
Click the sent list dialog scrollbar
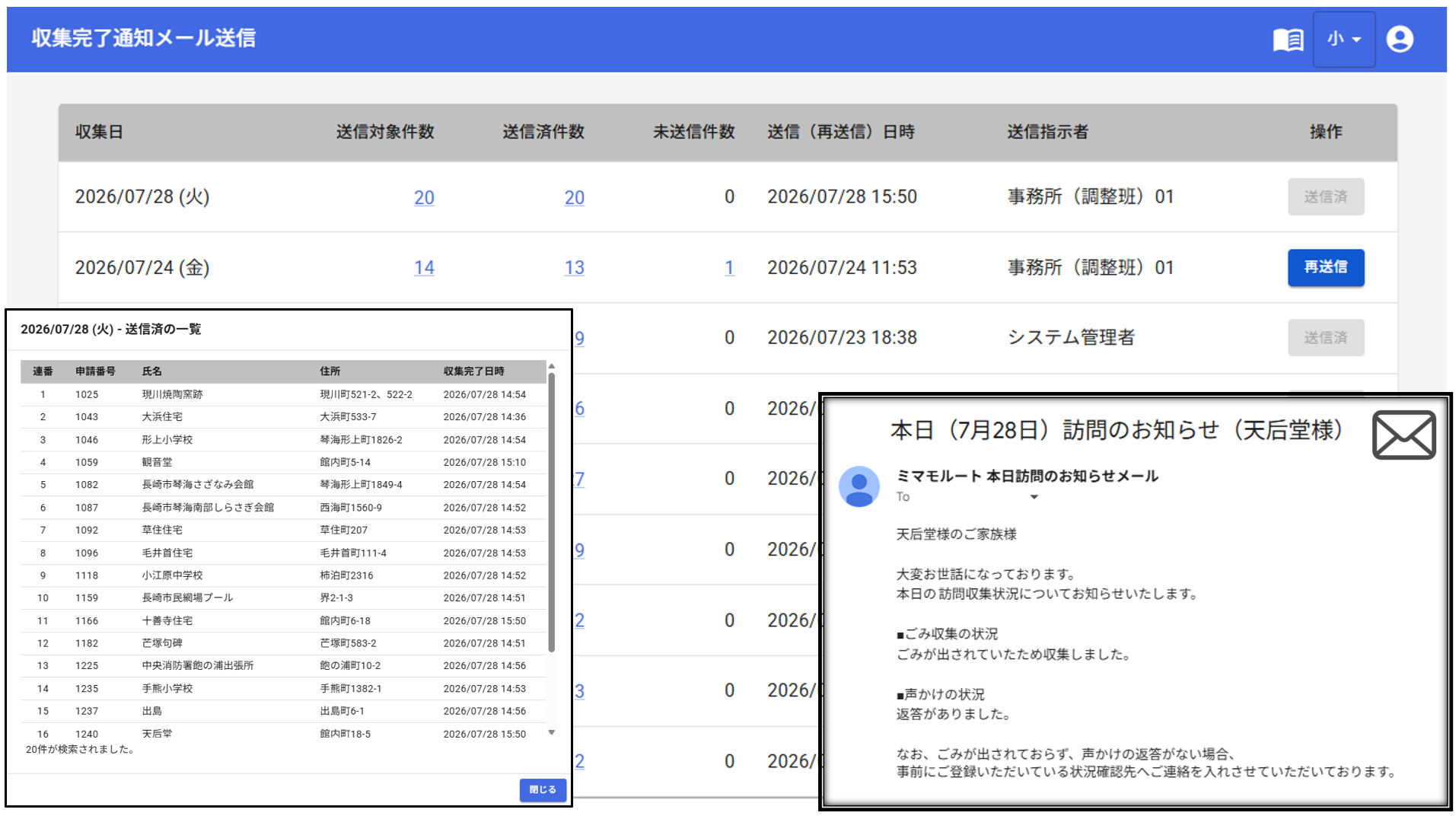coord(551,512)
